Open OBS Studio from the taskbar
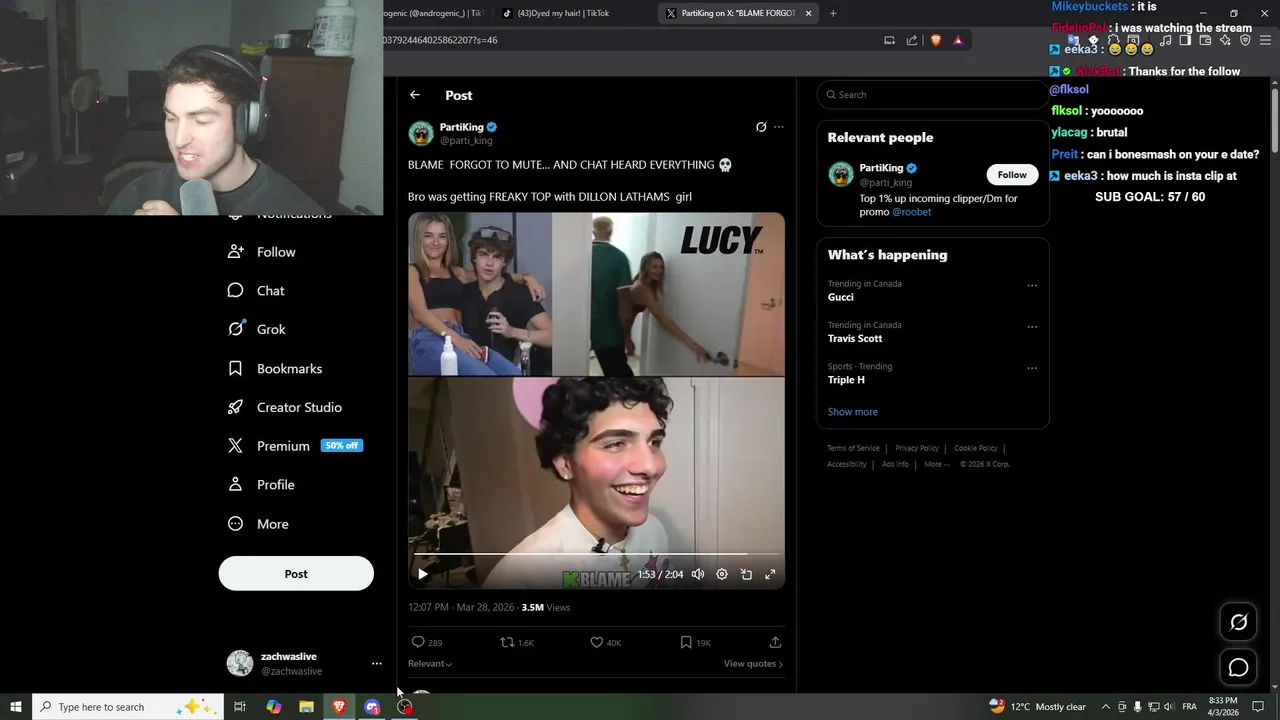The height and width of the screenshot is (720, 1280). pos(404,707)
